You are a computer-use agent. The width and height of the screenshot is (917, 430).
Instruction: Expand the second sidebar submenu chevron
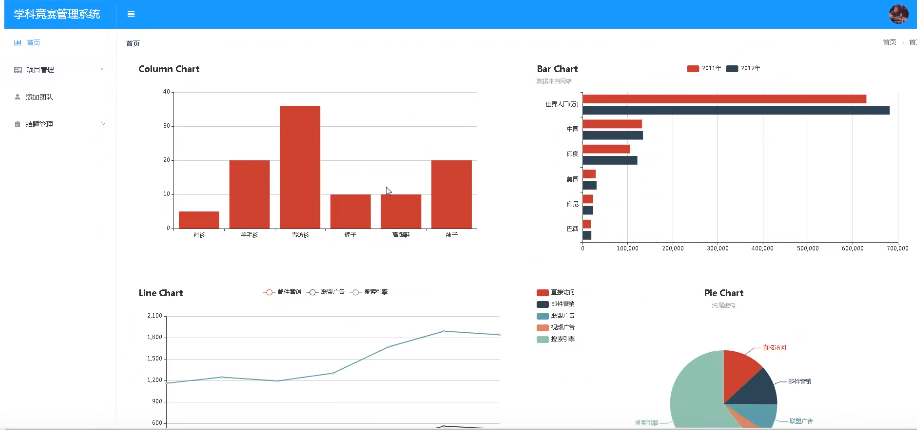[x=102, y=70]
